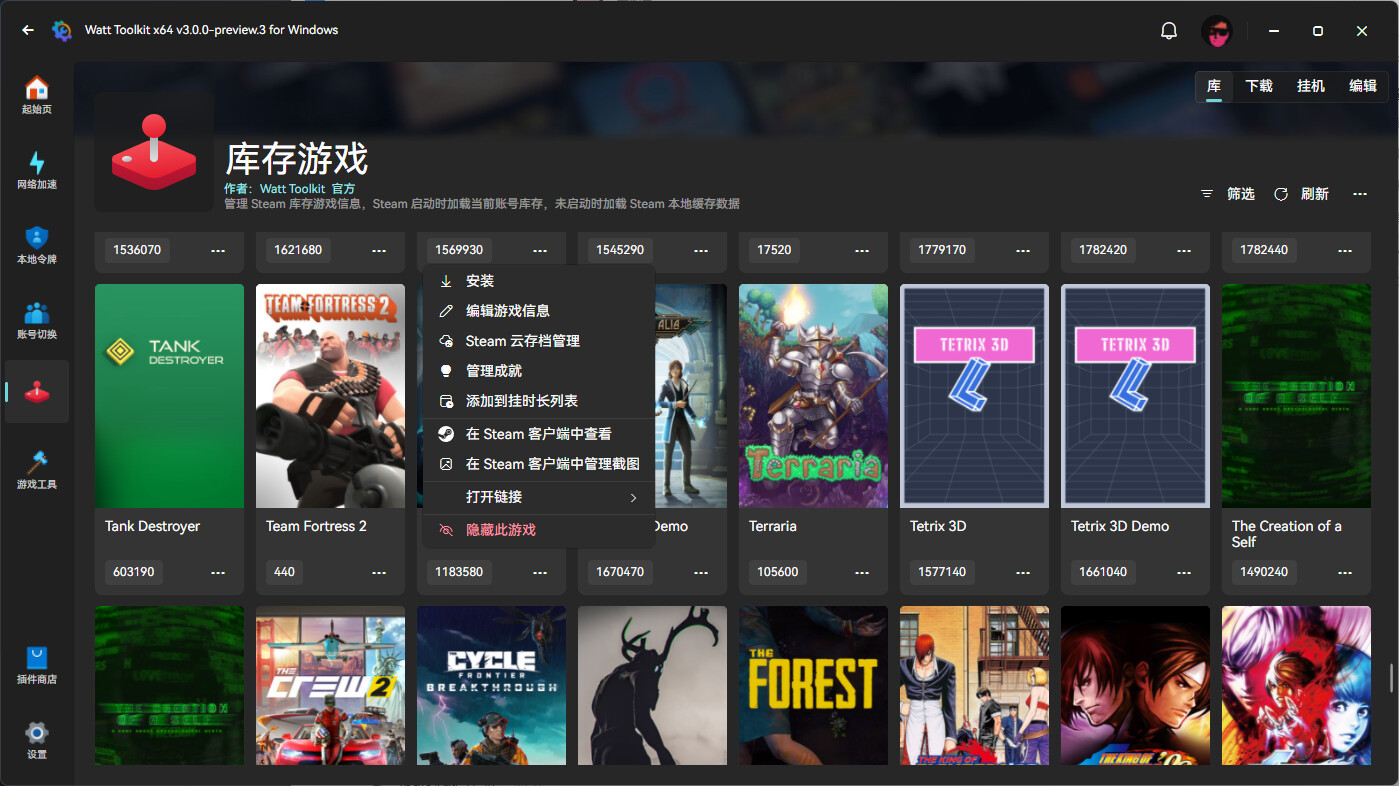1399x786 pixels.
Task: Choose 管理成就 in the context menu
Action: [490, 371]
